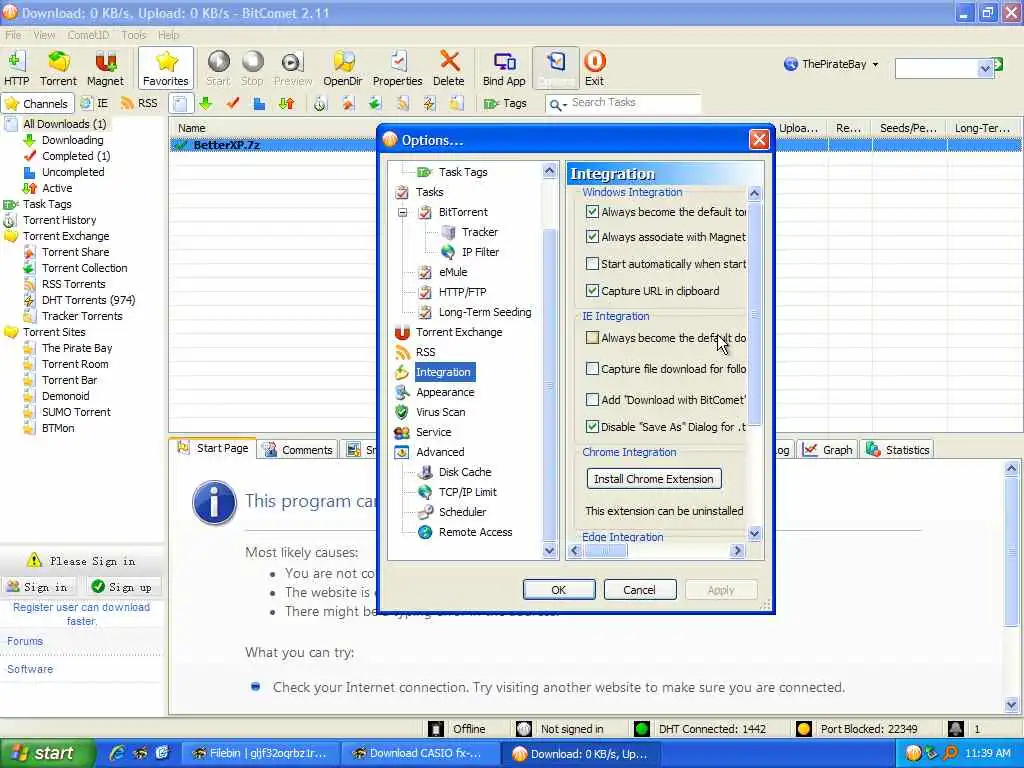1024x768 pixels.
Task: Click Install Chrome Extension button
Action: (x=654, y=479)
